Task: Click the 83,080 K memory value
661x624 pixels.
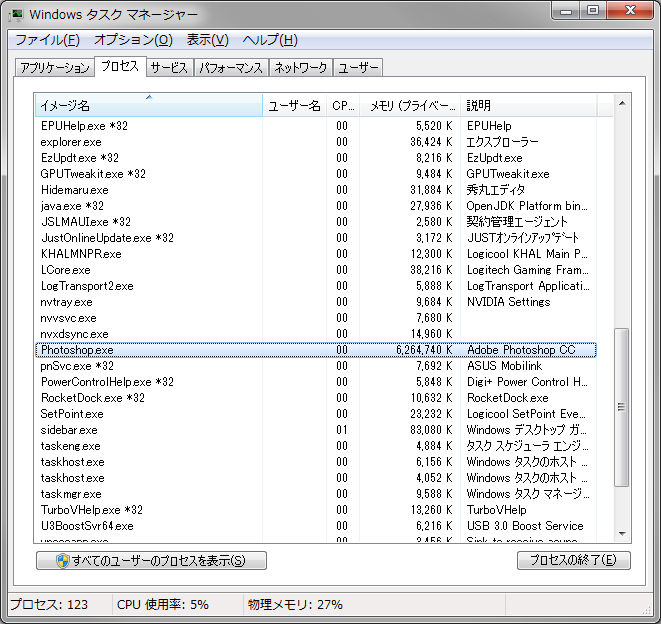Action: (x=431, y=430)
